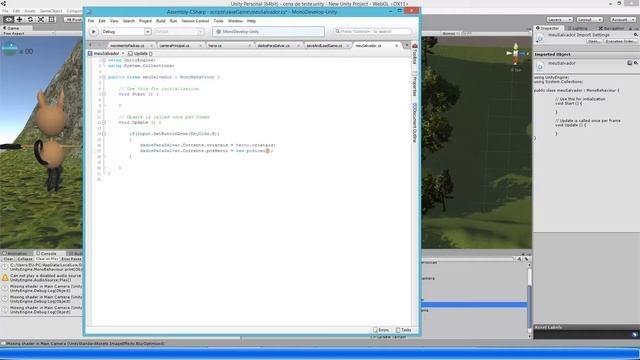
Task: Open the tab list dropdown arrow
Action: coord(407,45)
